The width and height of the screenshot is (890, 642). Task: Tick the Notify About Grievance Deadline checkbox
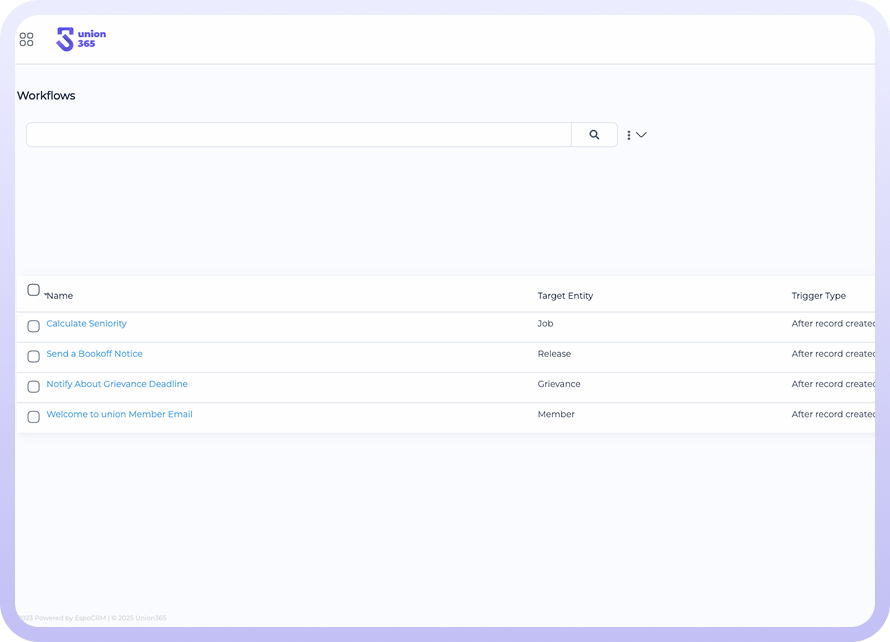[x=33, y=386]
